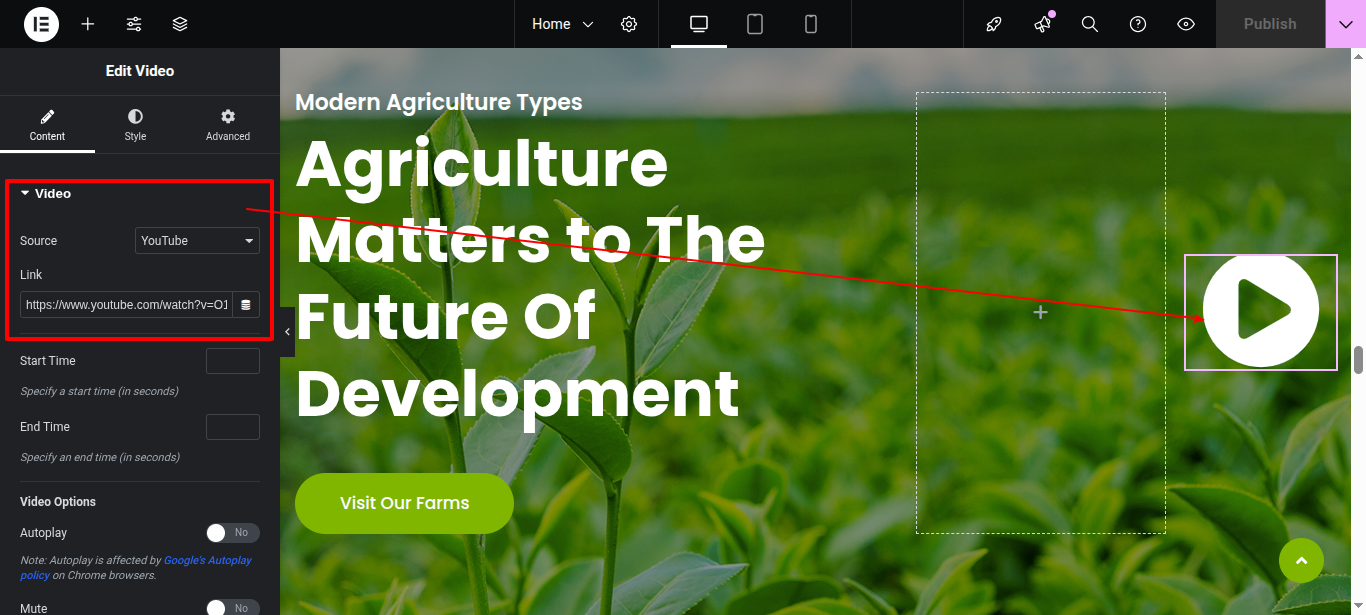This screenshot has width=1366, height=615.
Task: Open page settings gear icon
Action: coord(629,24)
